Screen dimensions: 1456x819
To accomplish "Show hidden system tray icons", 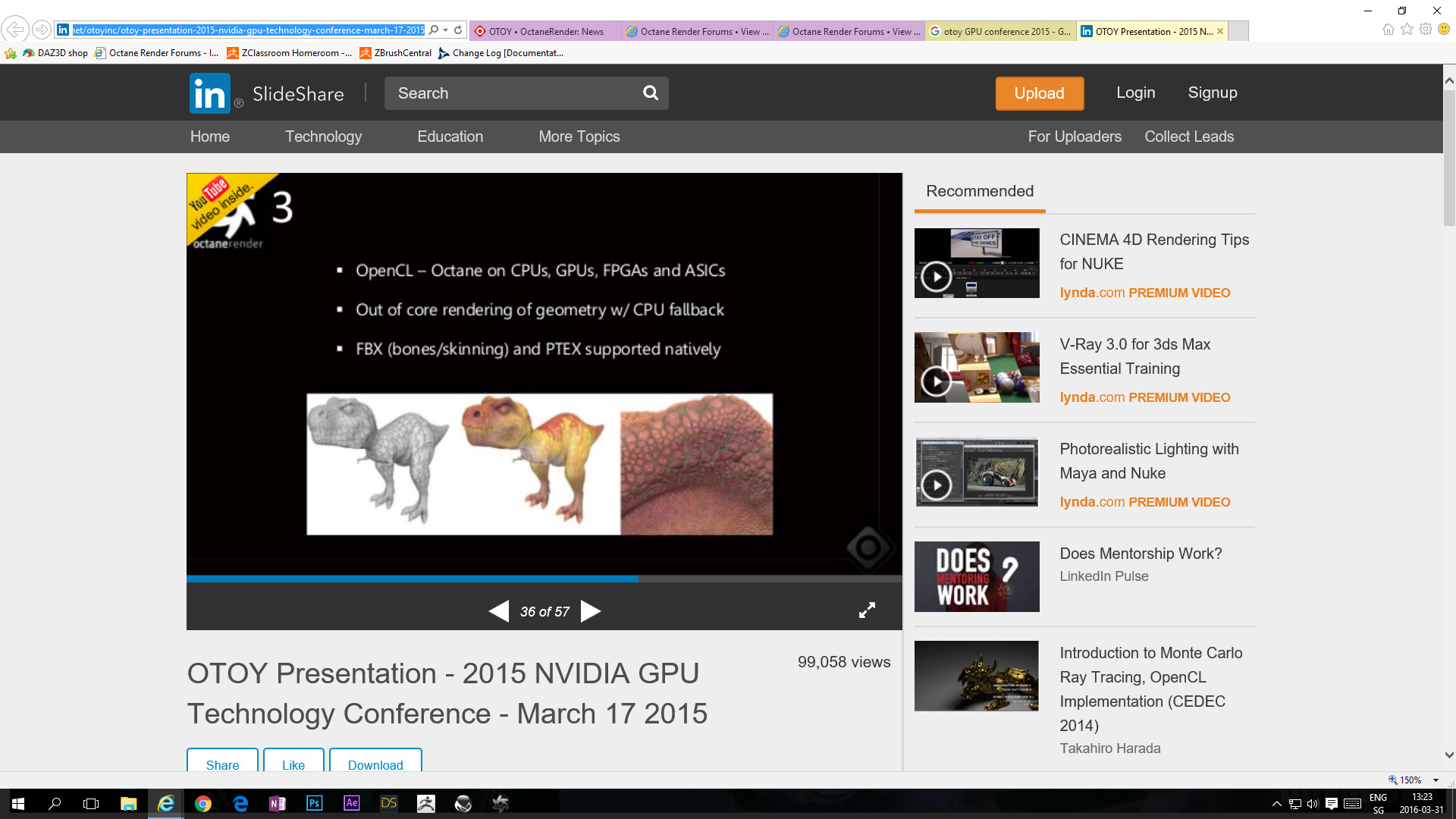I will pos(1276,804).
